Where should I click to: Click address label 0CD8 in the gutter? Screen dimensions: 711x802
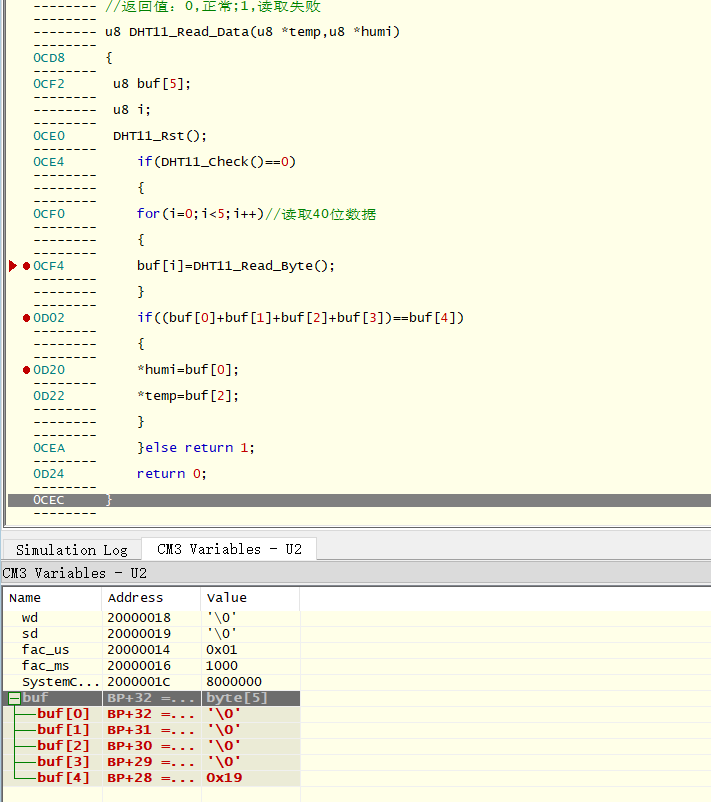click(x=49, y=58)
